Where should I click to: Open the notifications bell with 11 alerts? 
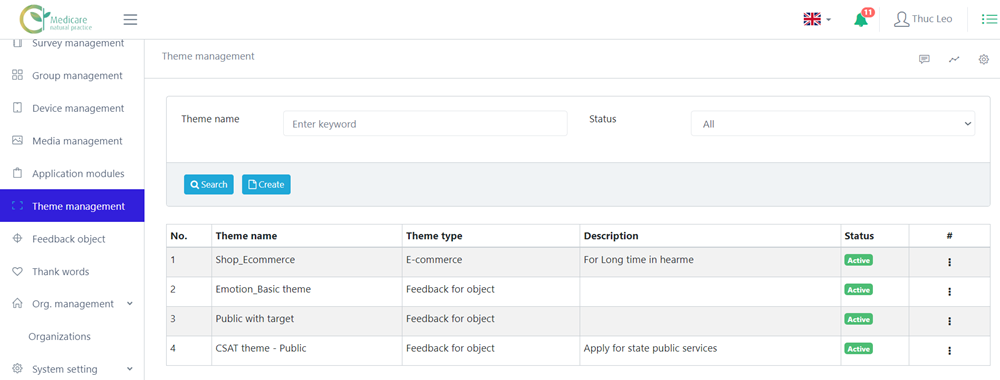863,18
